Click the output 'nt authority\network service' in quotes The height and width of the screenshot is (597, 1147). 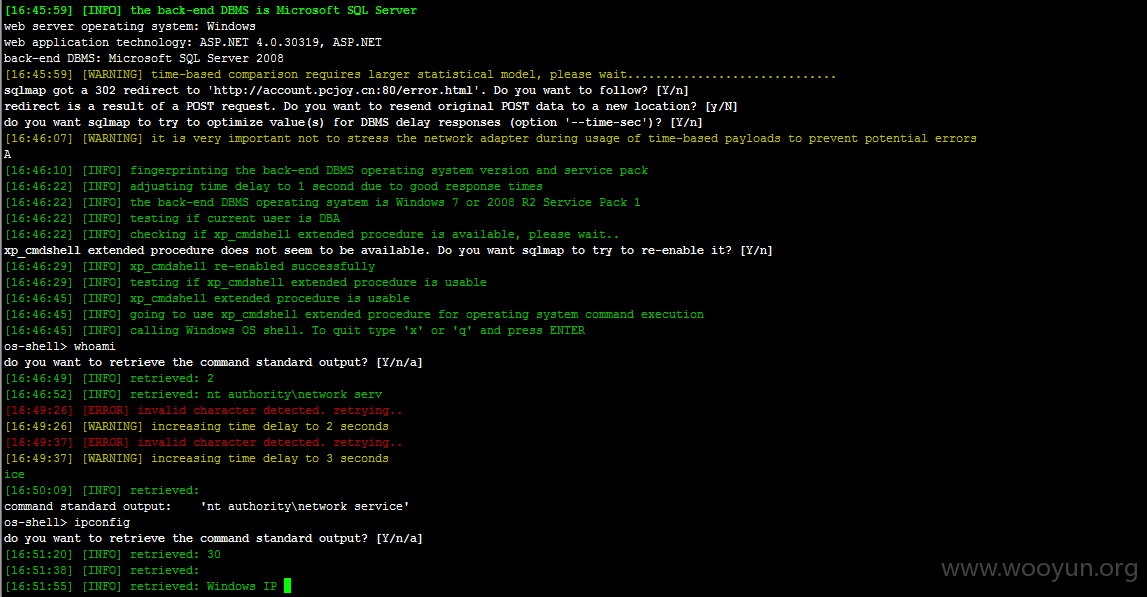305,506
